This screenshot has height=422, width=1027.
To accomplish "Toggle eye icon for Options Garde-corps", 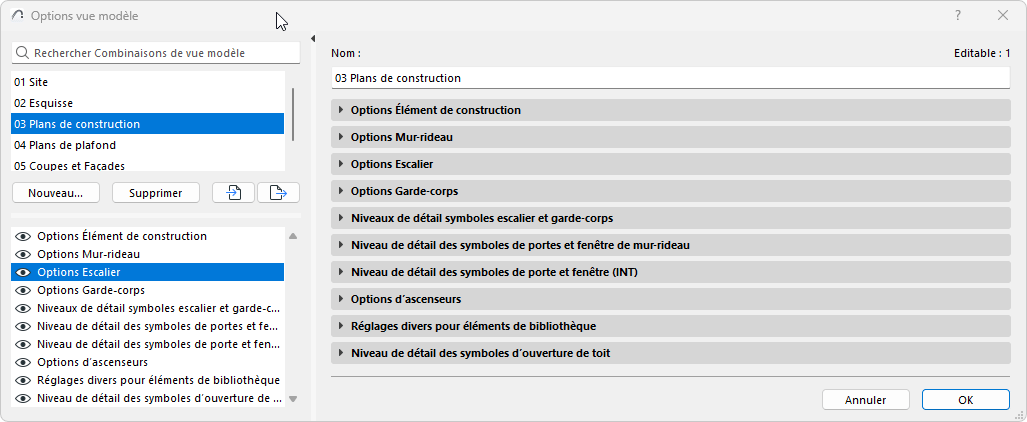I will 24,290.
